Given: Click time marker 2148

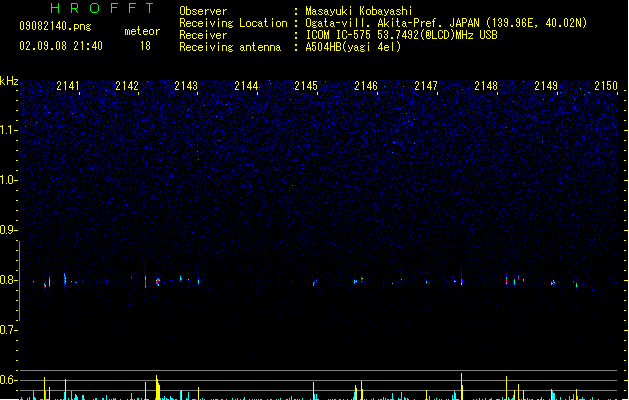Looking at the screenshot, I should (x=486, y=86).
